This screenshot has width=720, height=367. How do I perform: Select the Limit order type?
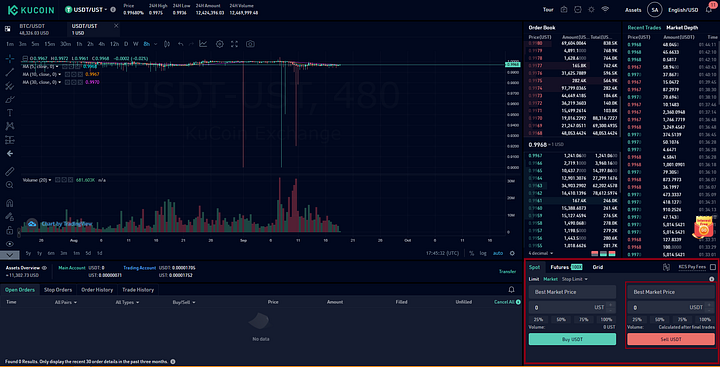(533, 279)
